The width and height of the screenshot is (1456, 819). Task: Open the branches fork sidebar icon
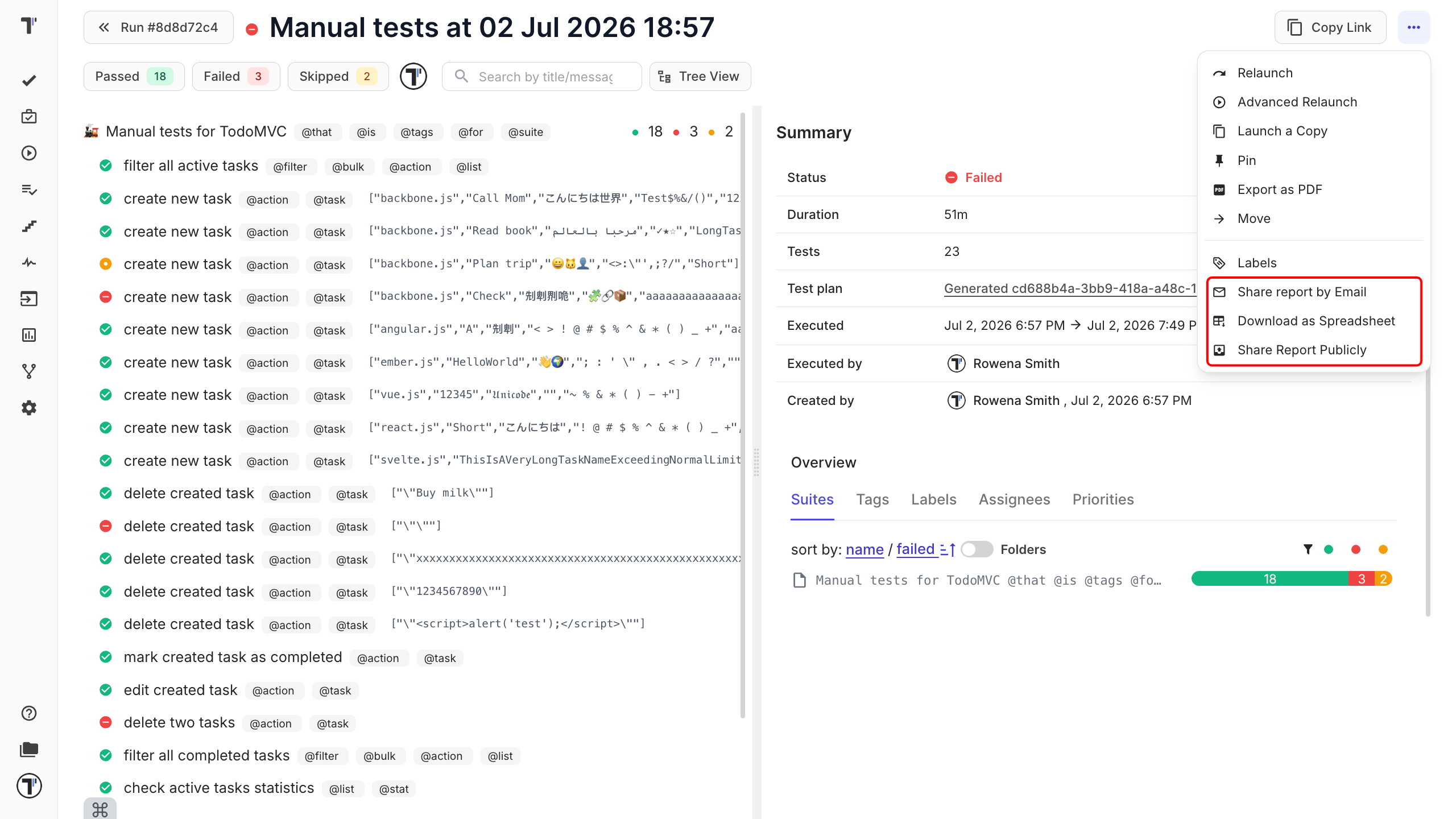(x=29, y=371)
